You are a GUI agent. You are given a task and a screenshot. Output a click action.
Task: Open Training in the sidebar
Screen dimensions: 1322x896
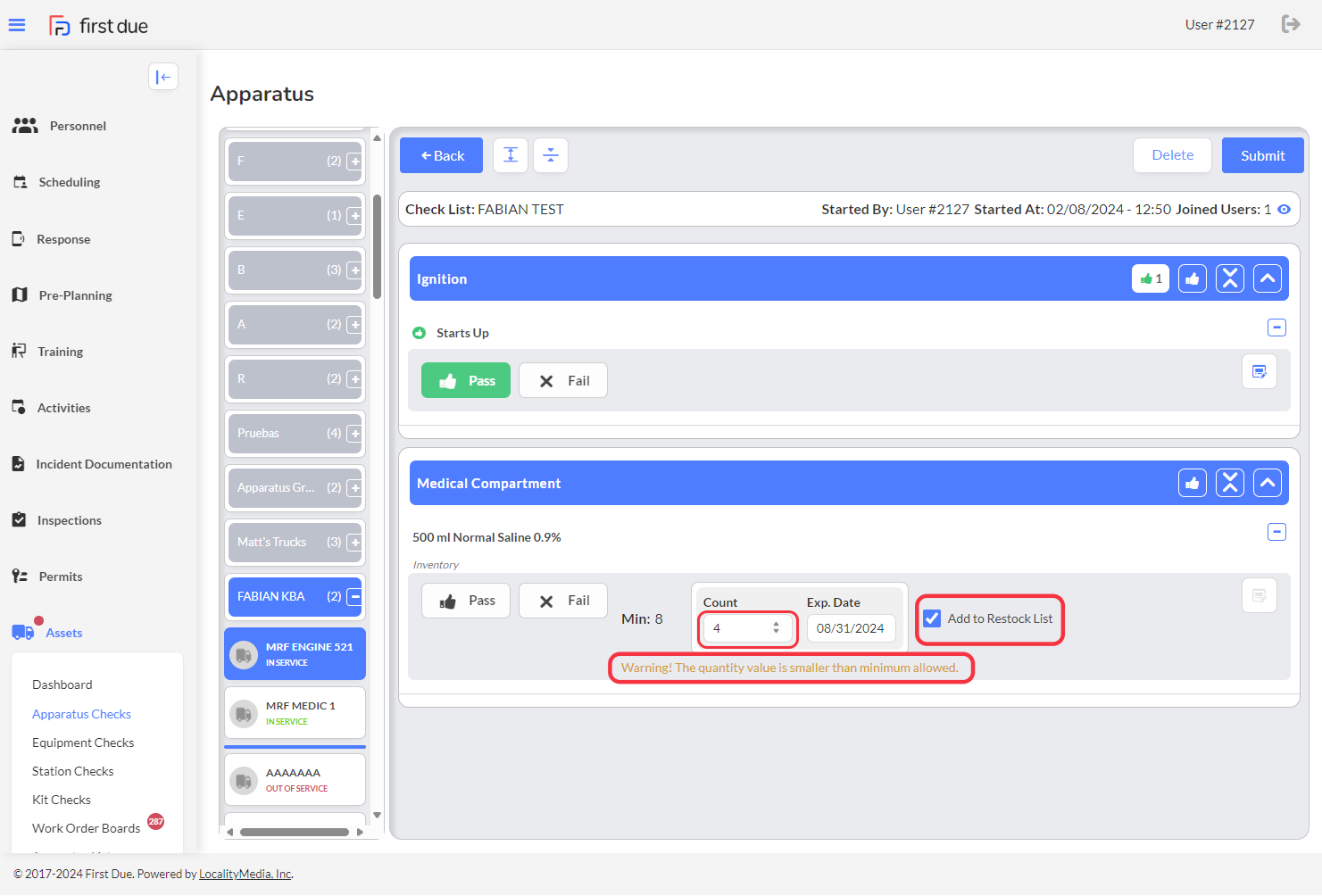click(47, 352)
